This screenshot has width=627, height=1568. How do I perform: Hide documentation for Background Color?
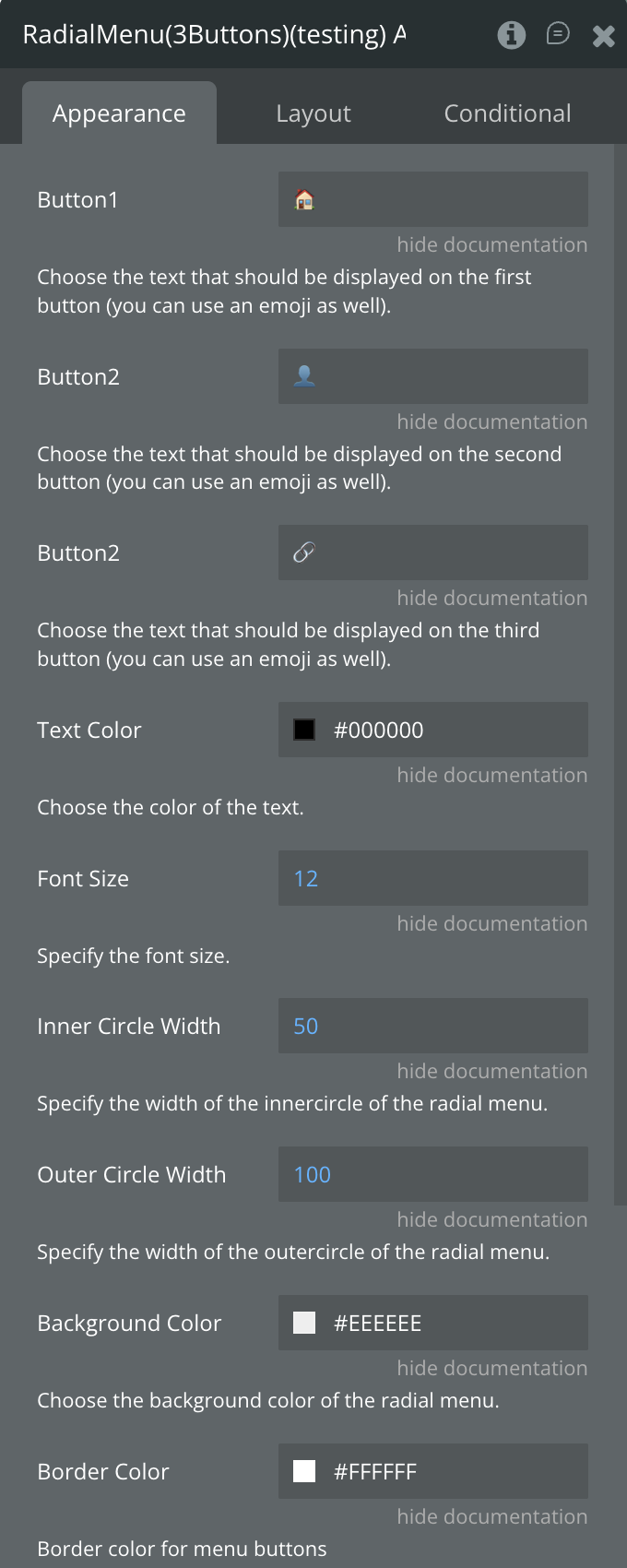point(491,1368)
